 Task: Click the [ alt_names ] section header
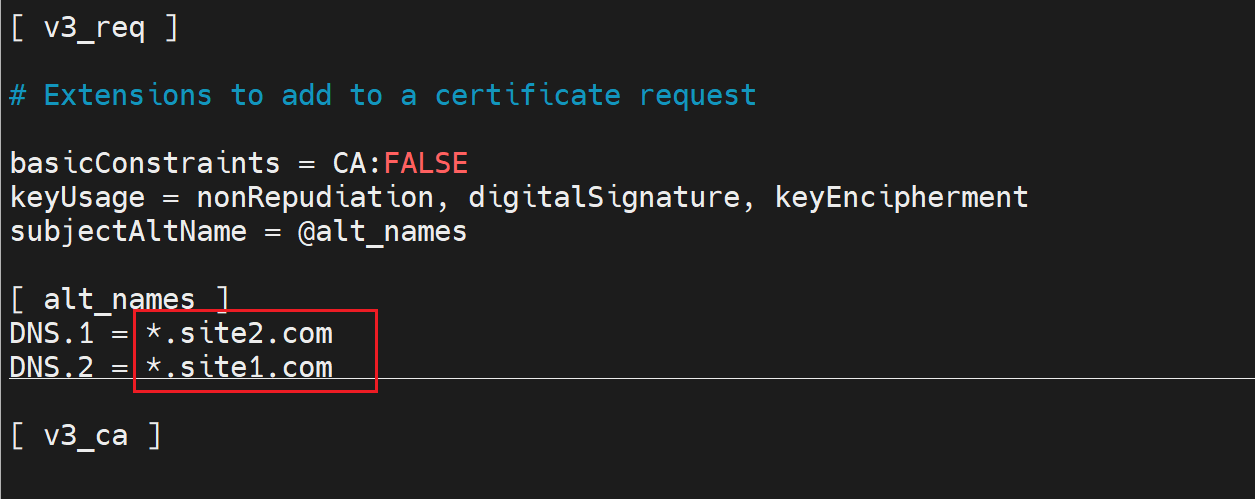pos(120,299)
